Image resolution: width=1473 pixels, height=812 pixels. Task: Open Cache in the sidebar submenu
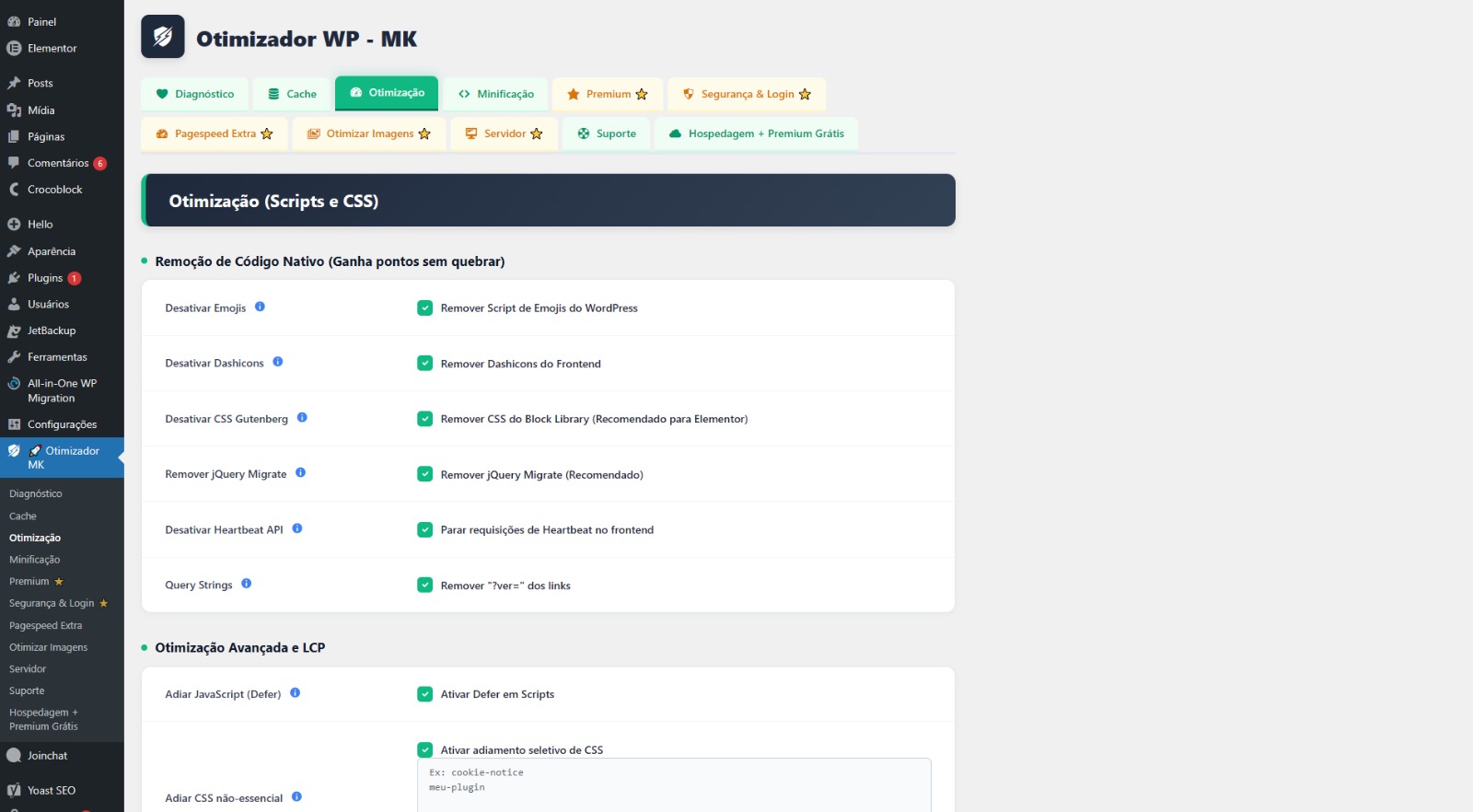[23, 516]
